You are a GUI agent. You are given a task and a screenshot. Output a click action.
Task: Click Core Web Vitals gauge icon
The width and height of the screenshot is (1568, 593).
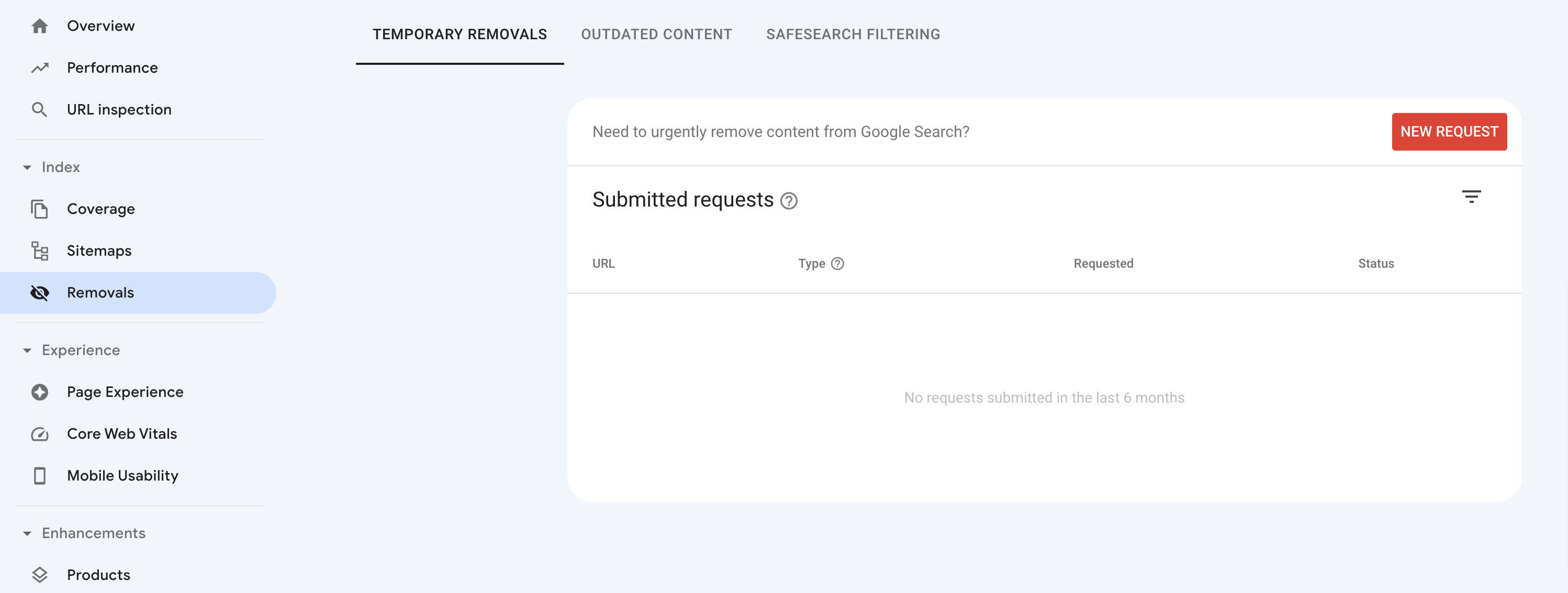click(39, 433)
